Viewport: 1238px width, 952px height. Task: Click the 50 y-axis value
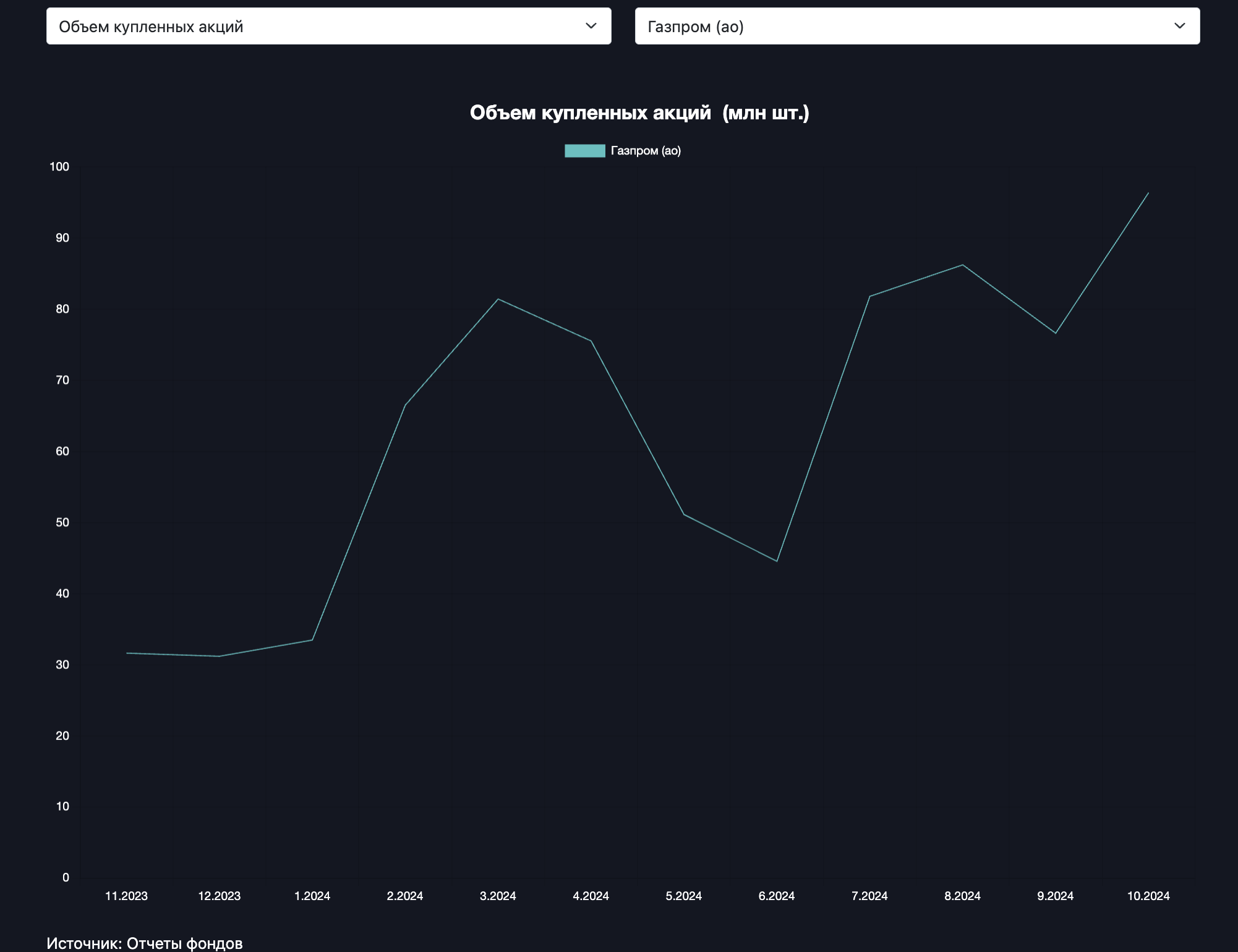(x=62, y=522)
